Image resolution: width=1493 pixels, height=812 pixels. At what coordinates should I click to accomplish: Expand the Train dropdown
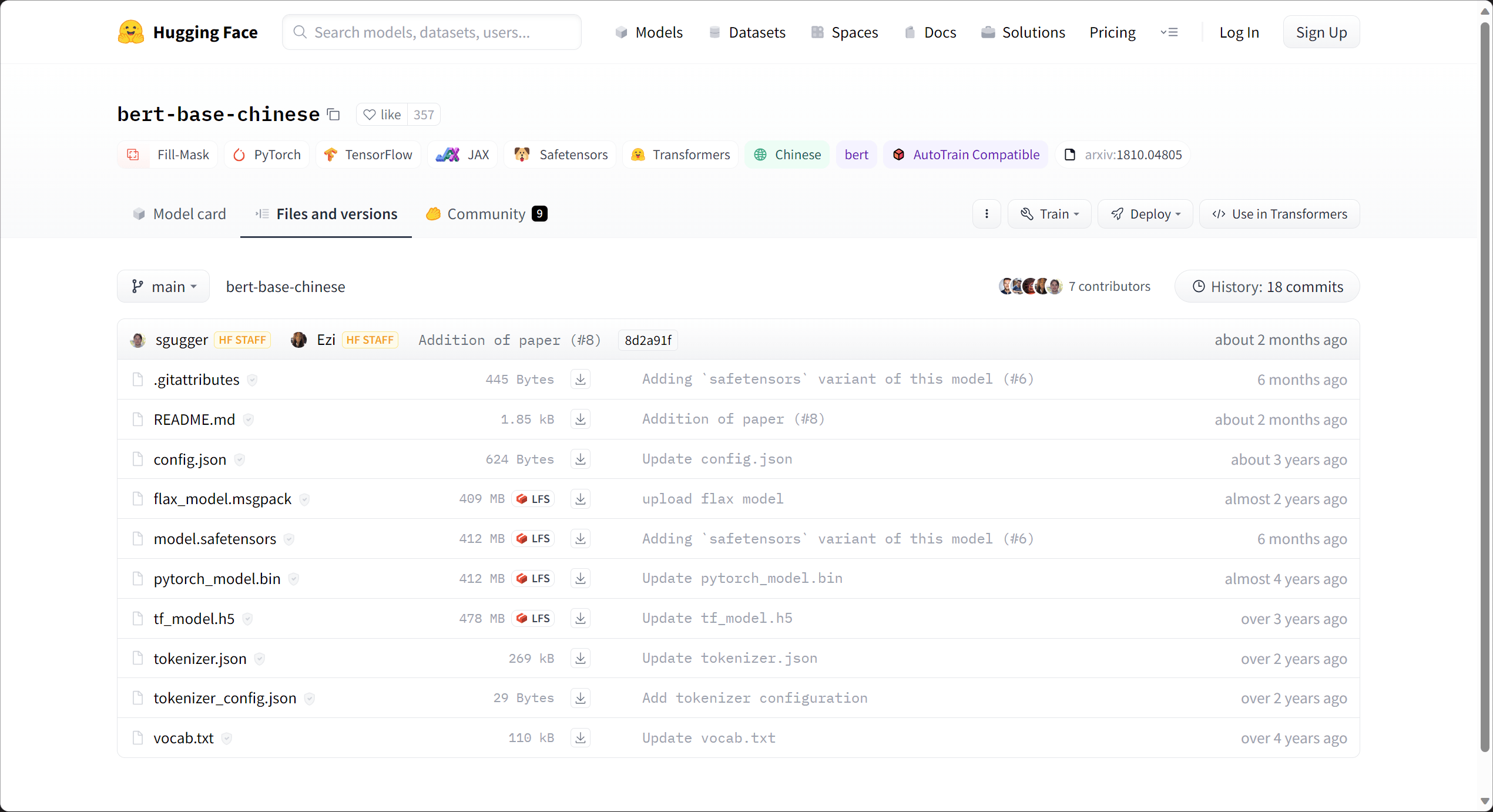point(1049,214)
